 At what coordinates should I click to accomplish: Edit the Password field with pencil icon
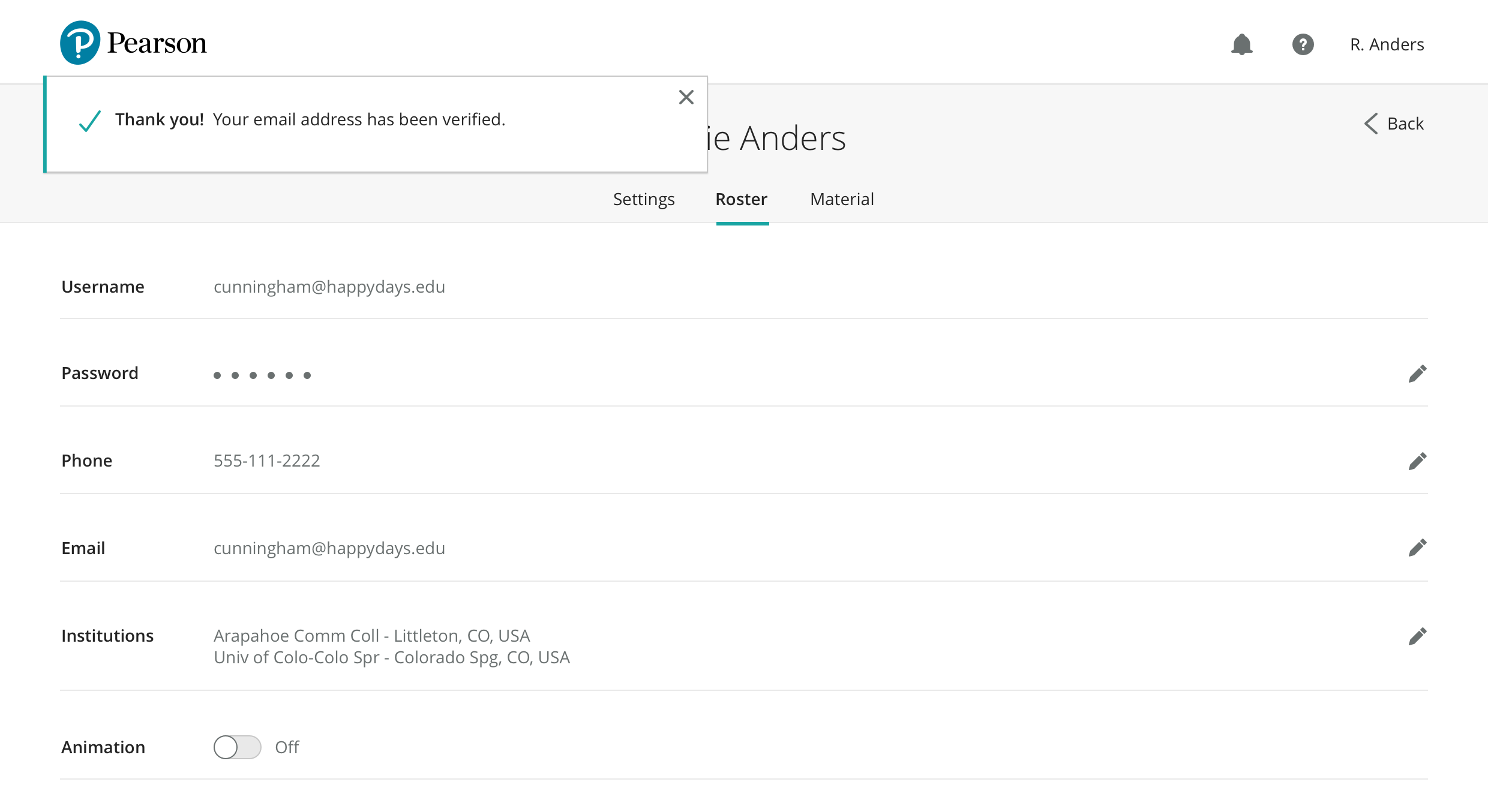point(1417,374)
